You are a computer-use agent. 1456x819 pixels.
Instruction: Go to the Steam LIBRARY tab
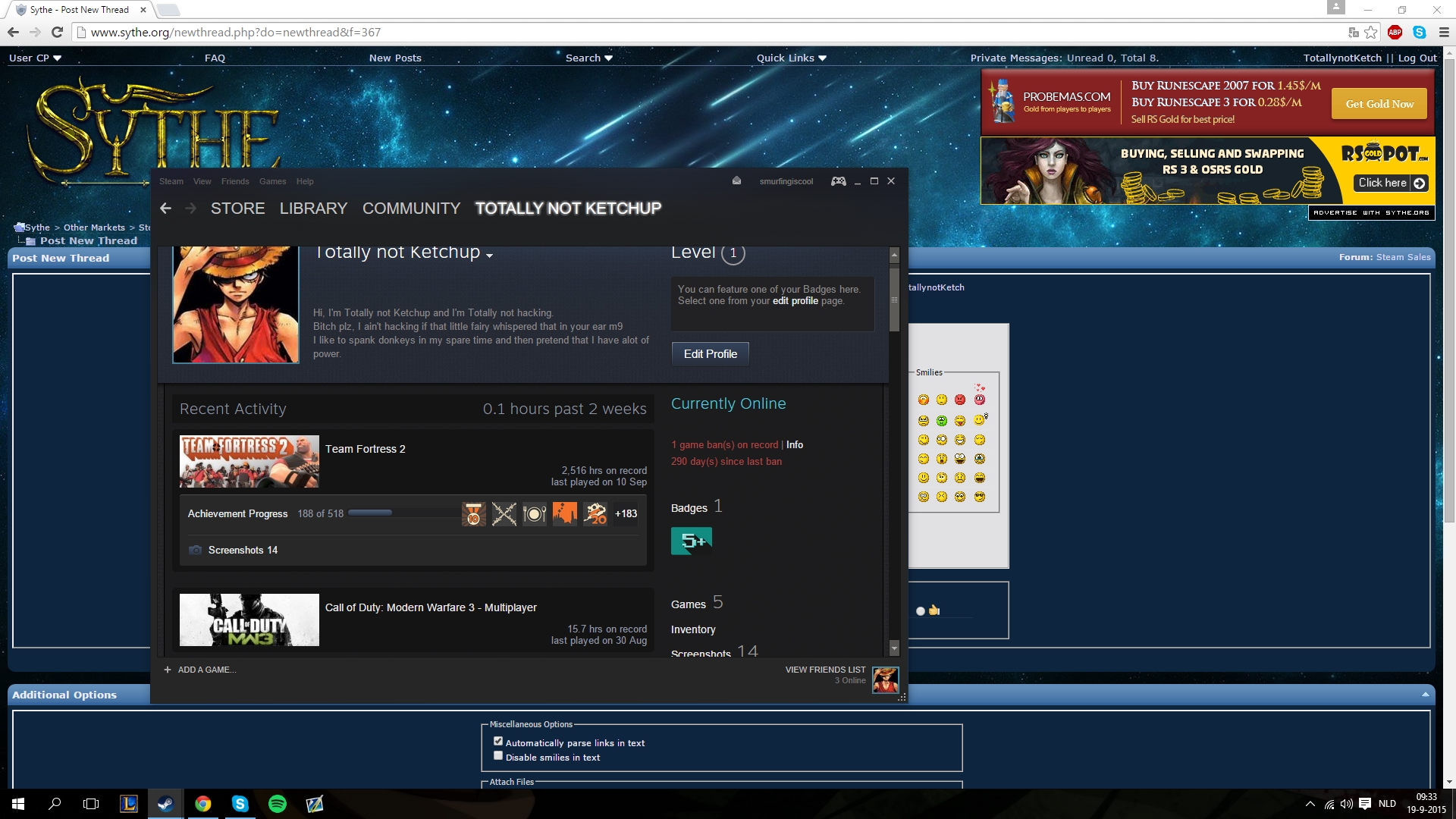coord(313,209)
